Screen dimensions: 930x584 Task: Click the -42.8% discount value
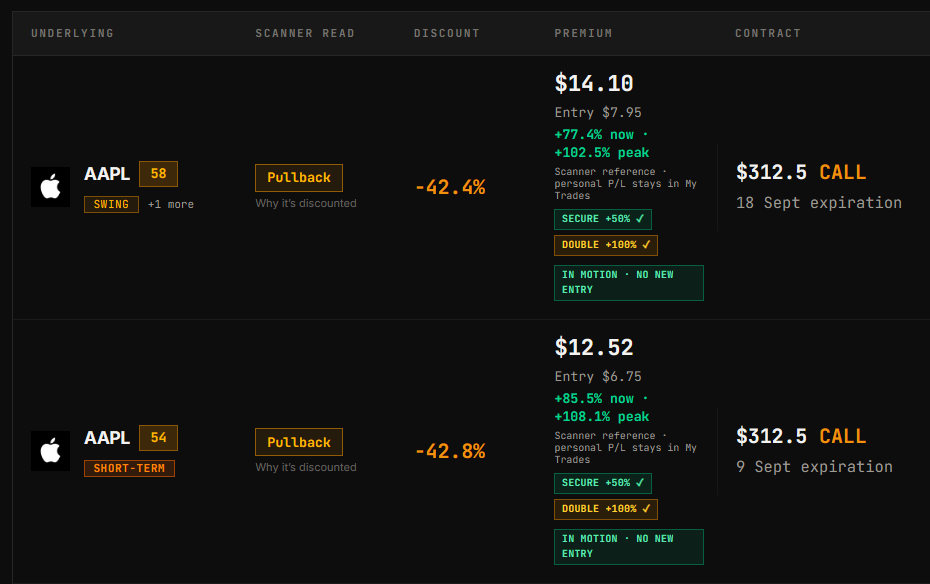[x=450, y=452]
